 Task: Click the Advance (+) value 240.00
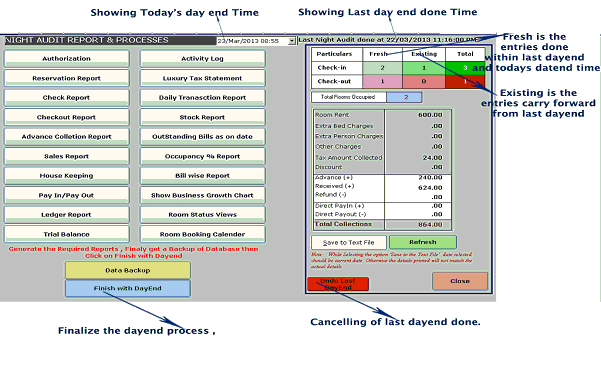click(x=430, y=178)
